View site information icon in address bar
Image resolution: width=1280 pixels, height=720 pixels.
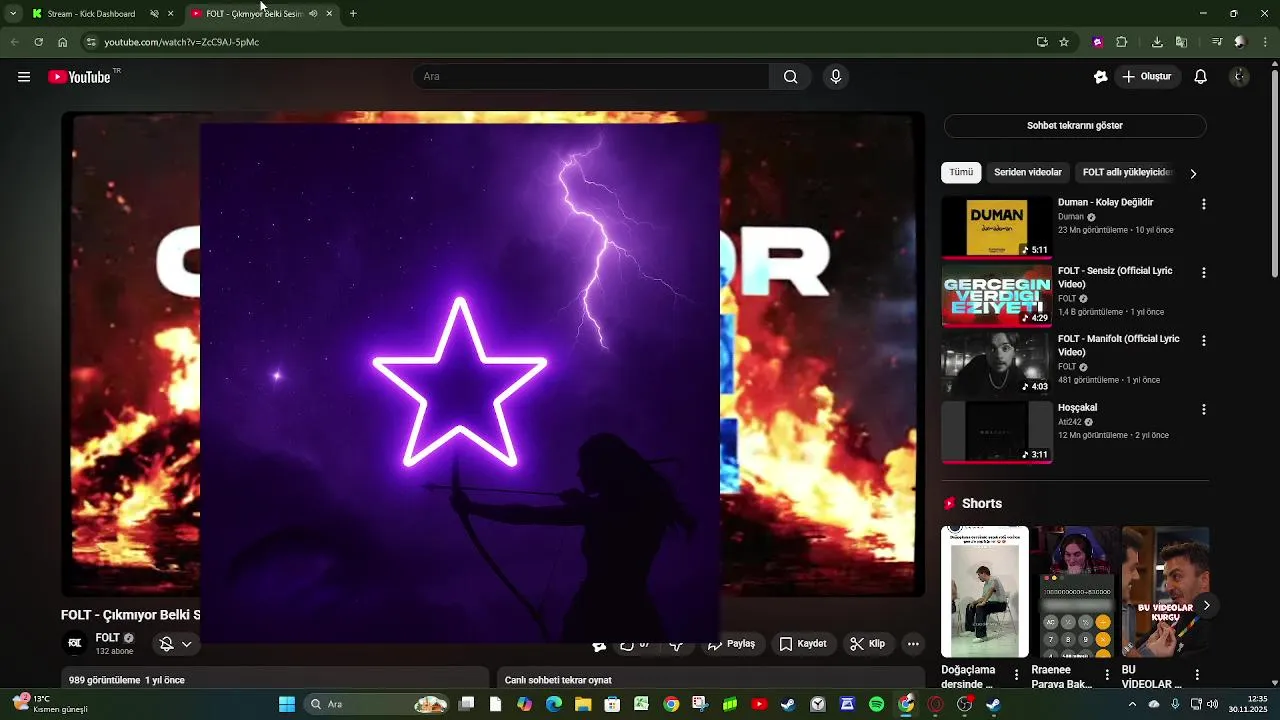[x=91, y=42]
